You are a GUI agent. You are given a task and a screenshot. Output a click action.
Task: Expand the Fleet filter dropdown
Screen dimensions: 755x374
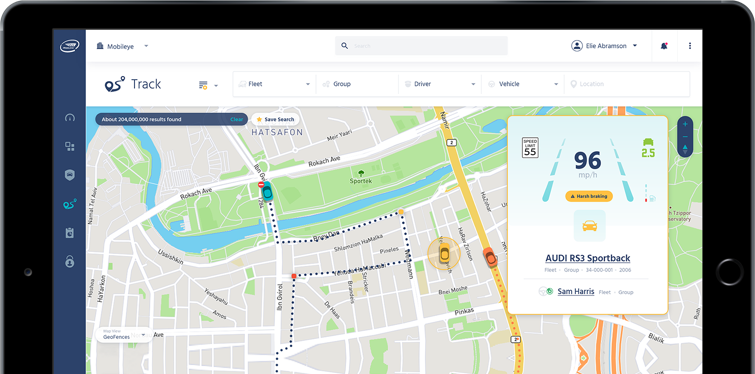click(x=274, y=84)
